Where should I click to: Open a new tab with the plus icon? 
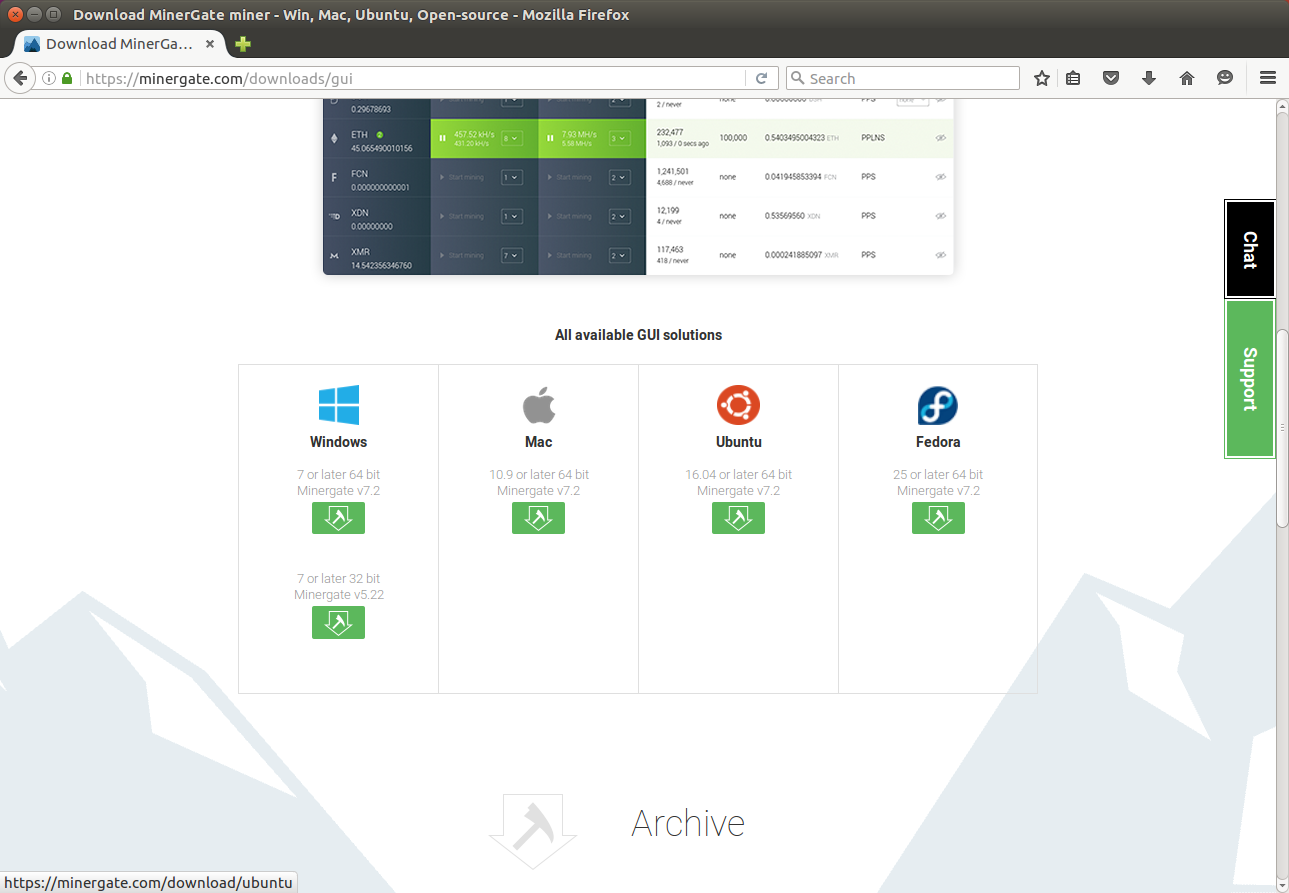click(x=243, y=44)
